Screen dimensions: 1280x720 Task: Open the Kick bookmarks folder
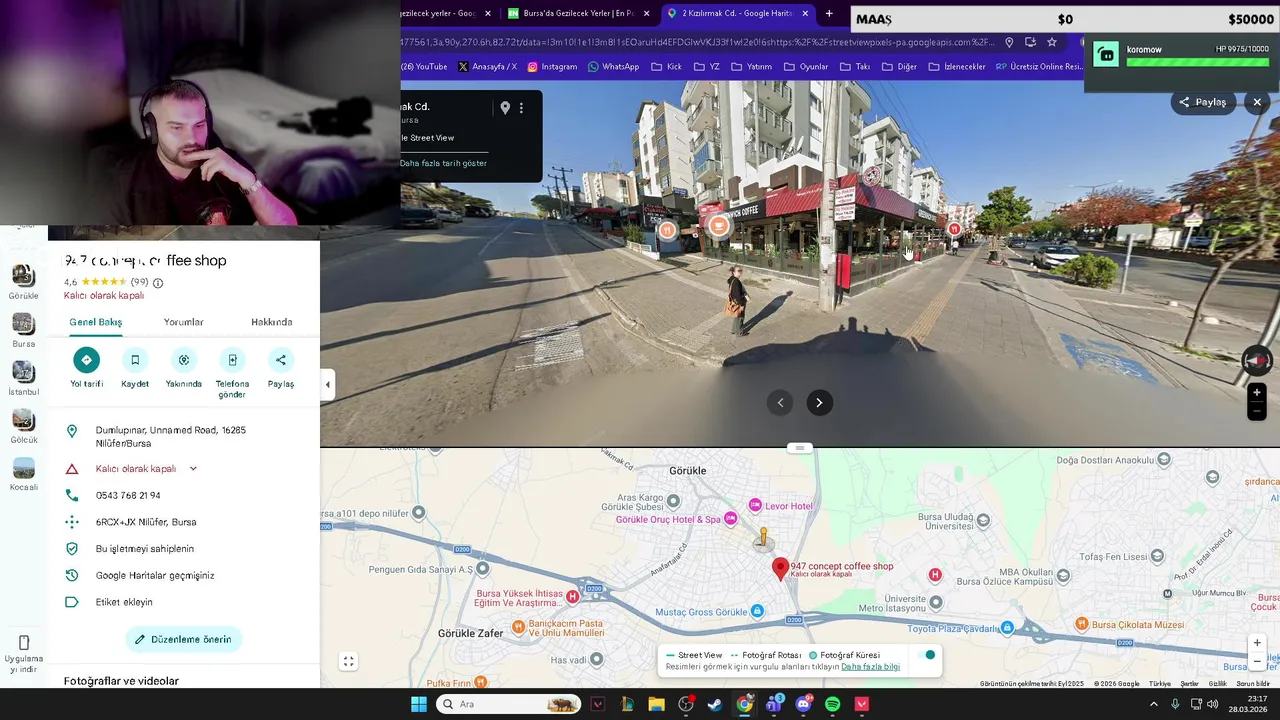click(x=666, y=67)
